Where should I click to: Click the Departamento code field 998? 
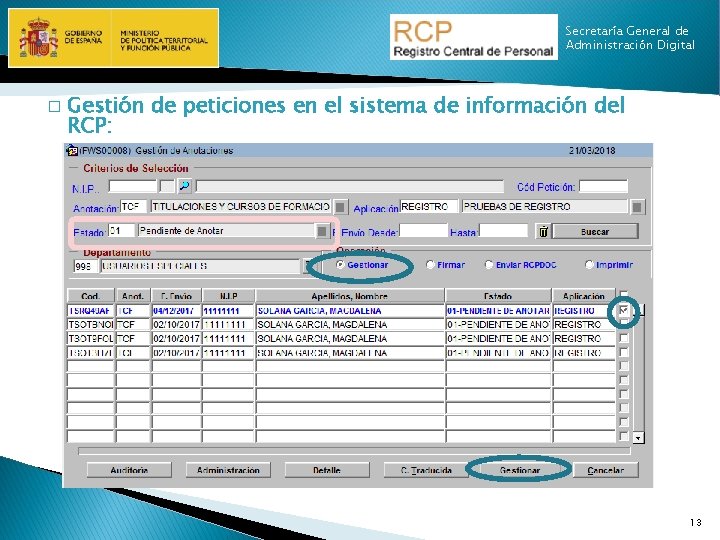click(86, 266)
